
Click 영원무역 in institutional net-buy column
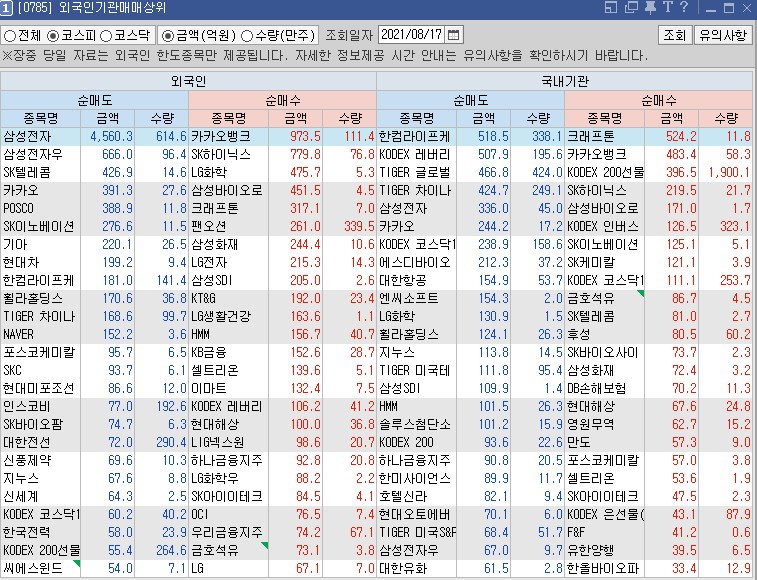click(591, 424)
